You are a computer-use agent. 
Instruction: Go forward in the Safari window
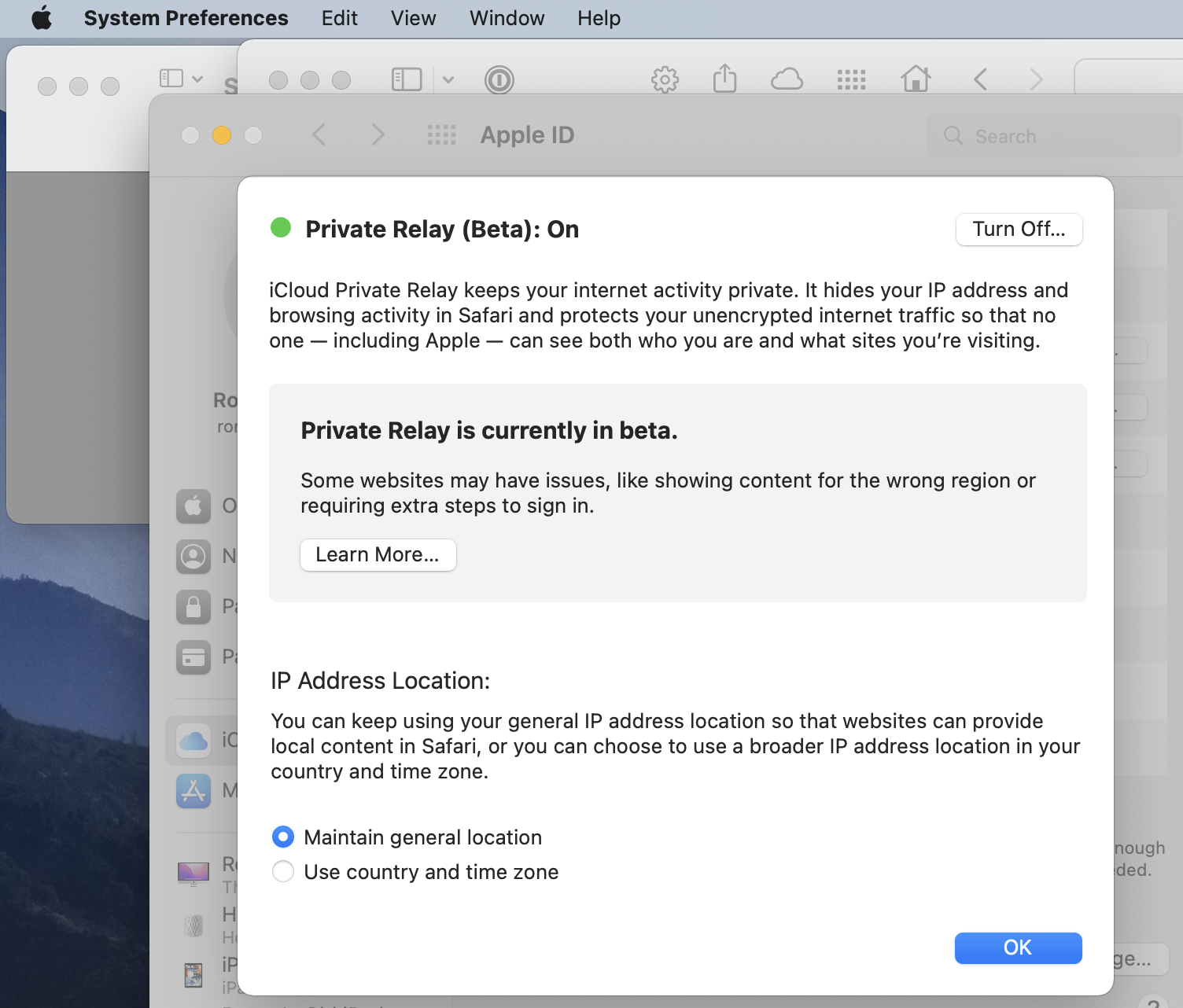(1037, 79)
